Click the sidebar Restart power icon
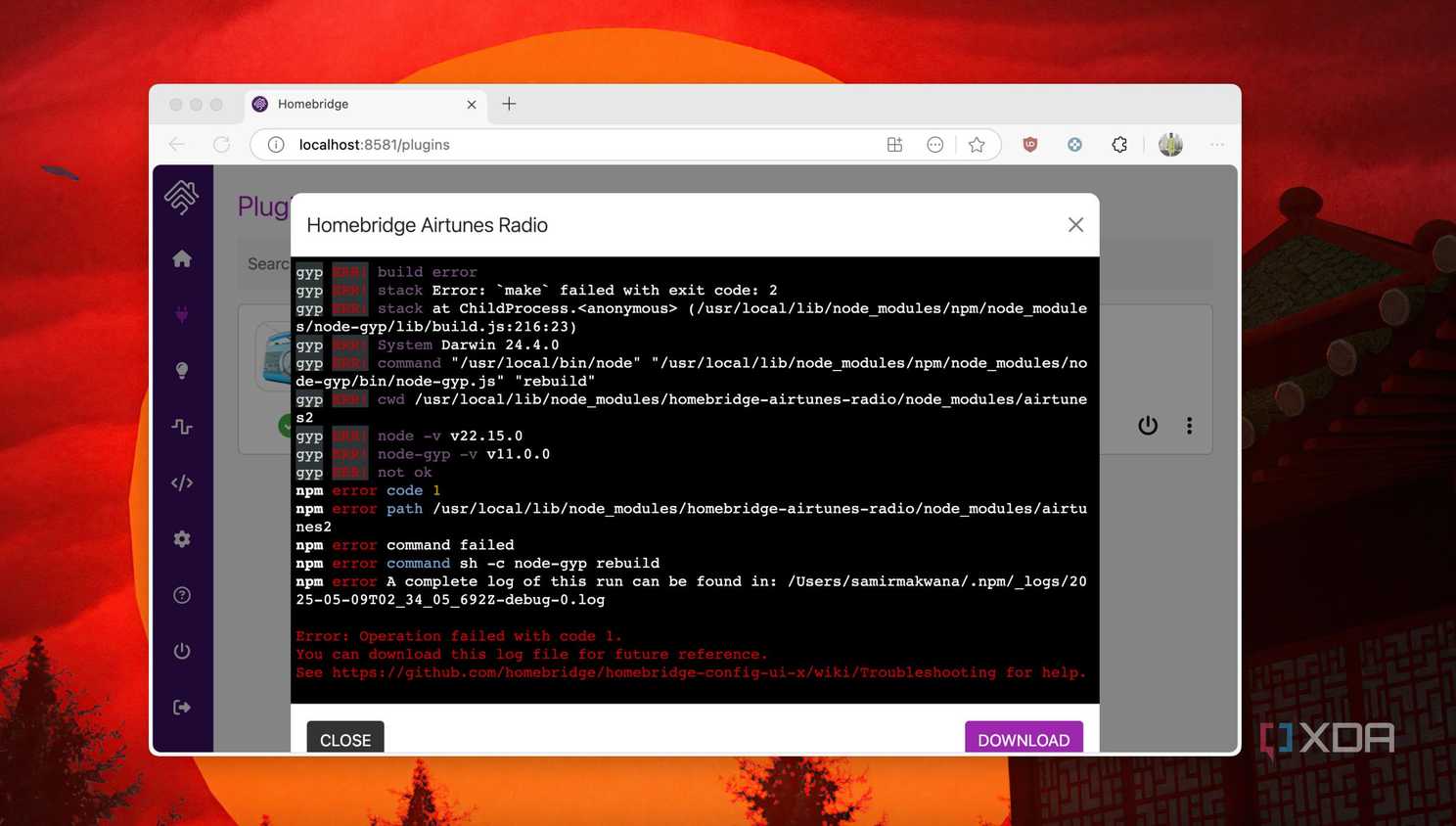The height and width of the screenshot is (826, 1456). 182,651
